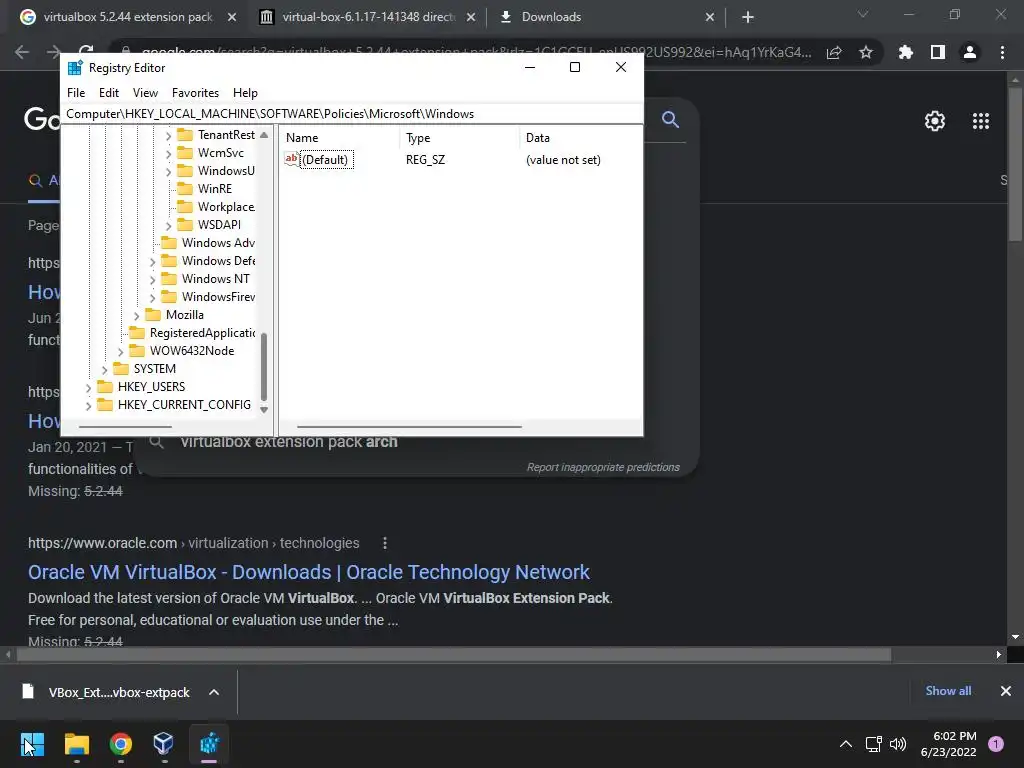Open network status tray icon
Screen dimensions: 1024x768
[x=873, y=744]
